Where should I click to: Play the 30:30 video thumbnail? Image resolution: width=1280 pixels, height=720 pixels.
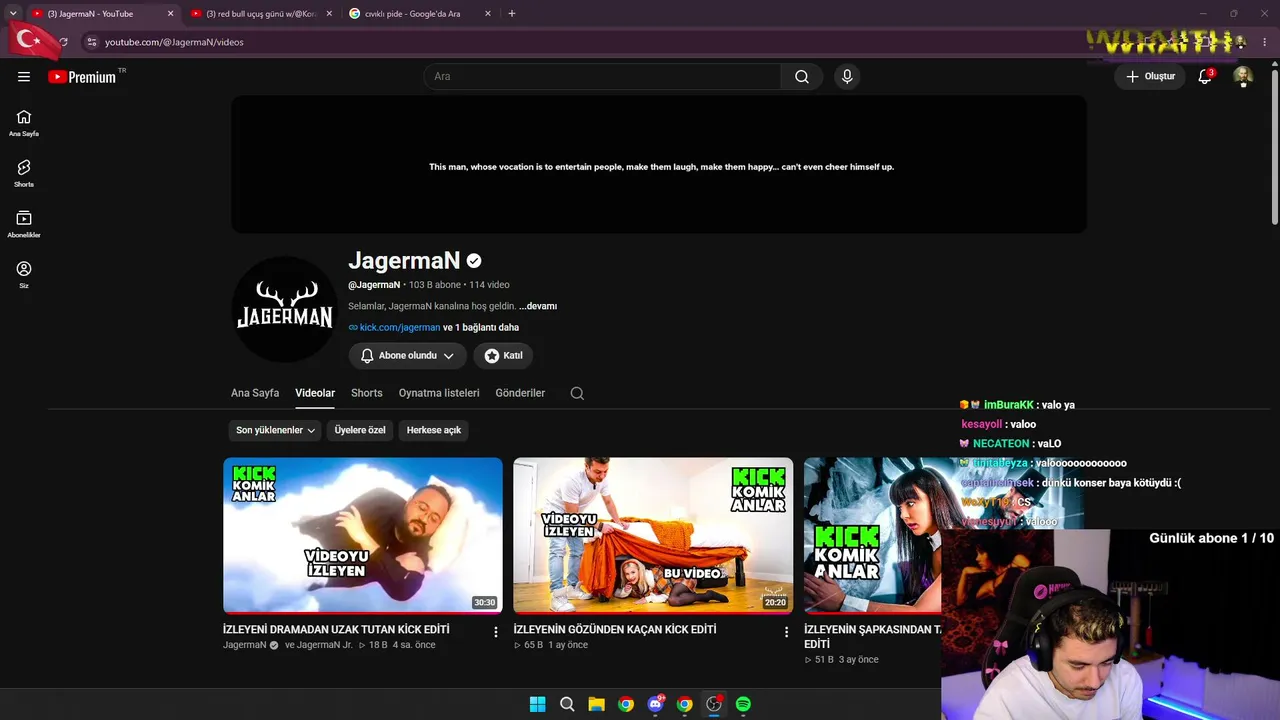point(363,535)
